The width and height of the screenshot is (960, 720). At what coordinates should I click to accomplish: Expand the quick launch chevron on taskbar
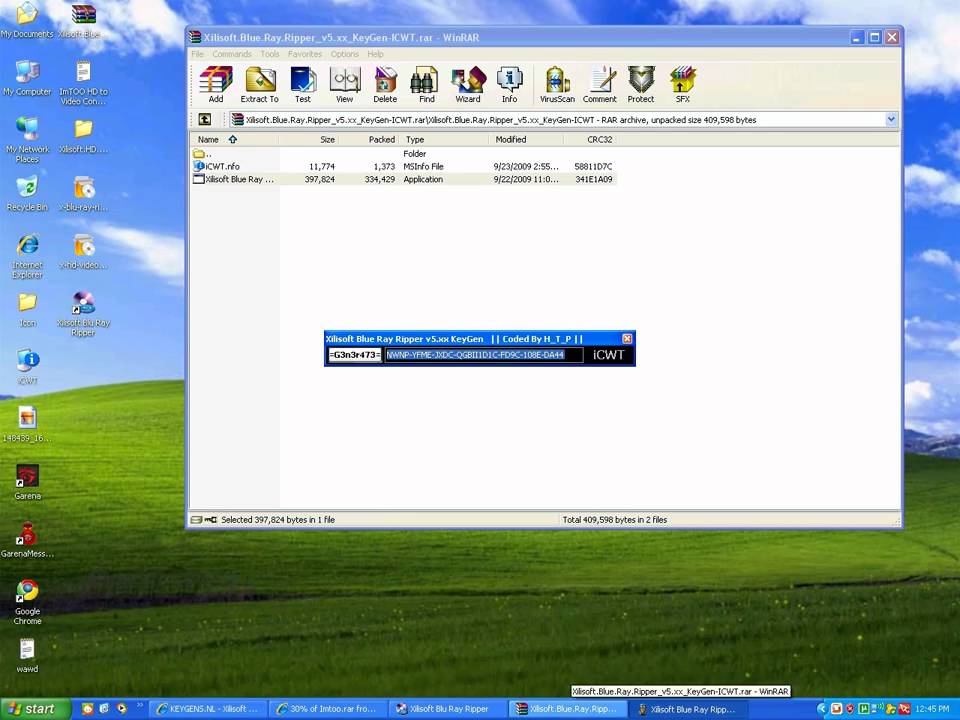[140, 705]
